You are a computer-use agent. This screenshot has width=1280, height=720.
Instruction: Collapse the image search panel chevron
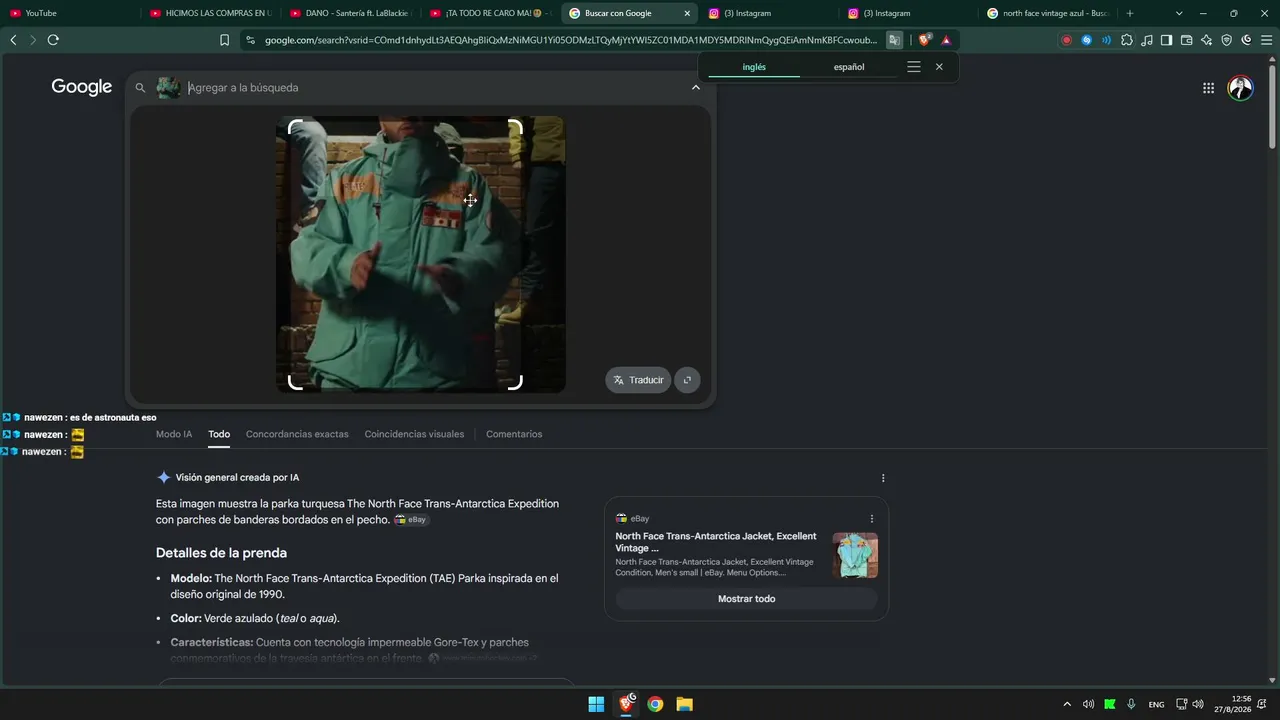(696, 88)
